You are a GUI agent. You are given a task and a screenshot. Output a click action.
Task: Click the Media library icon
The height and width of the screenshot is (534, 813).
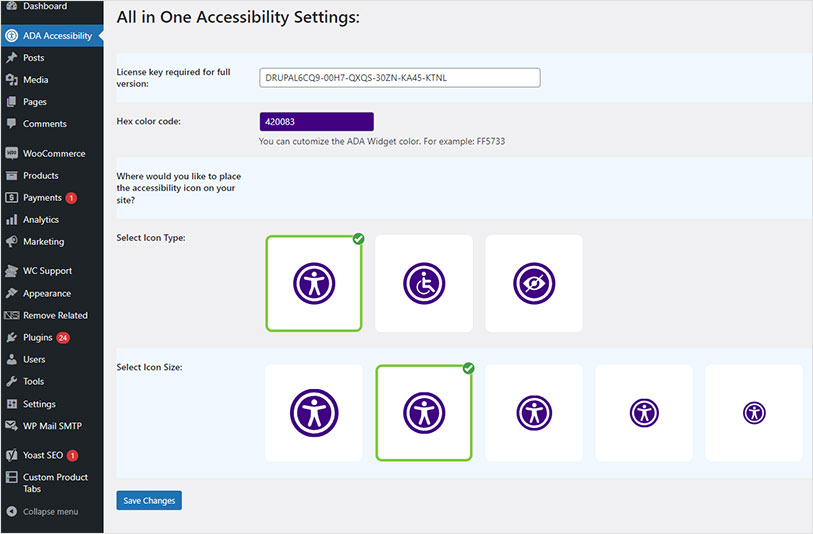pos(11,80)
